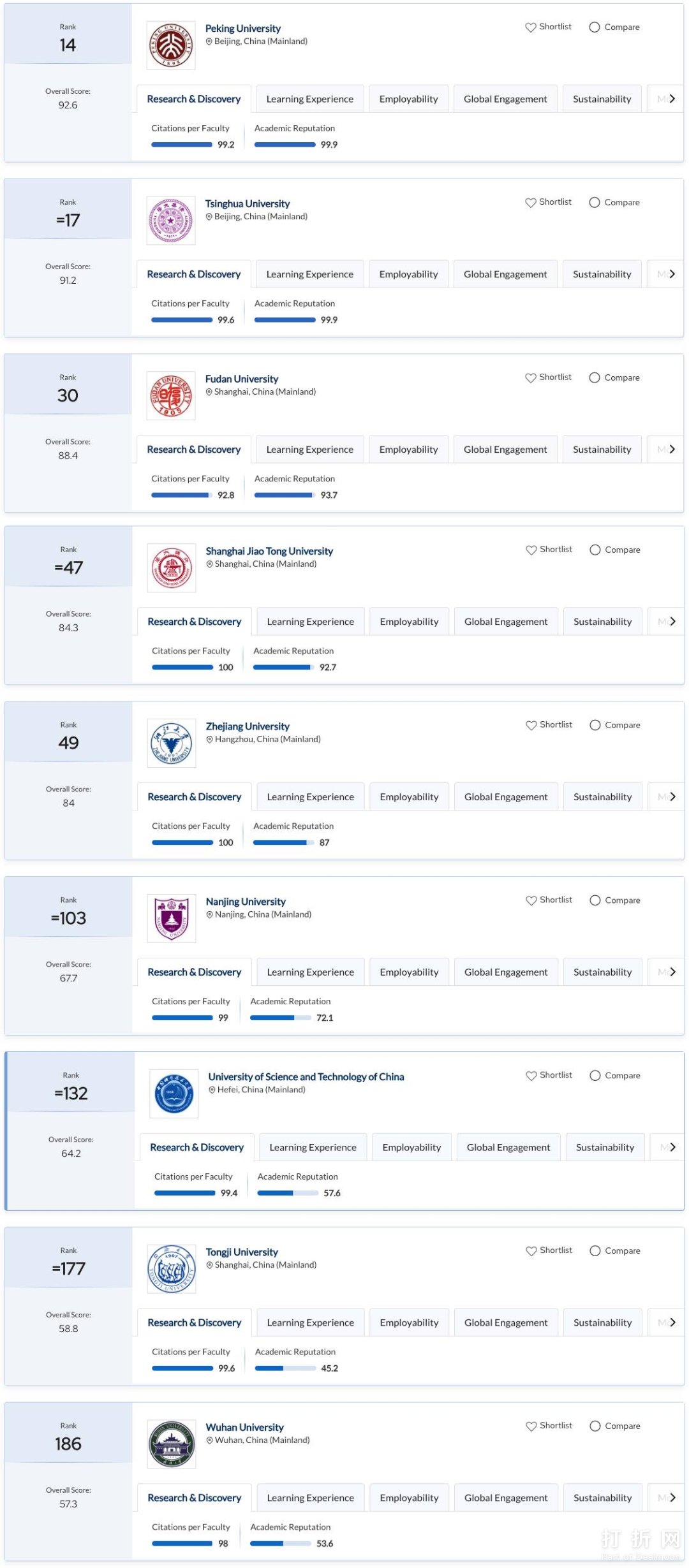Click the Nanjing University logo
Screen dimensions: 689x1568
[172, 919]
